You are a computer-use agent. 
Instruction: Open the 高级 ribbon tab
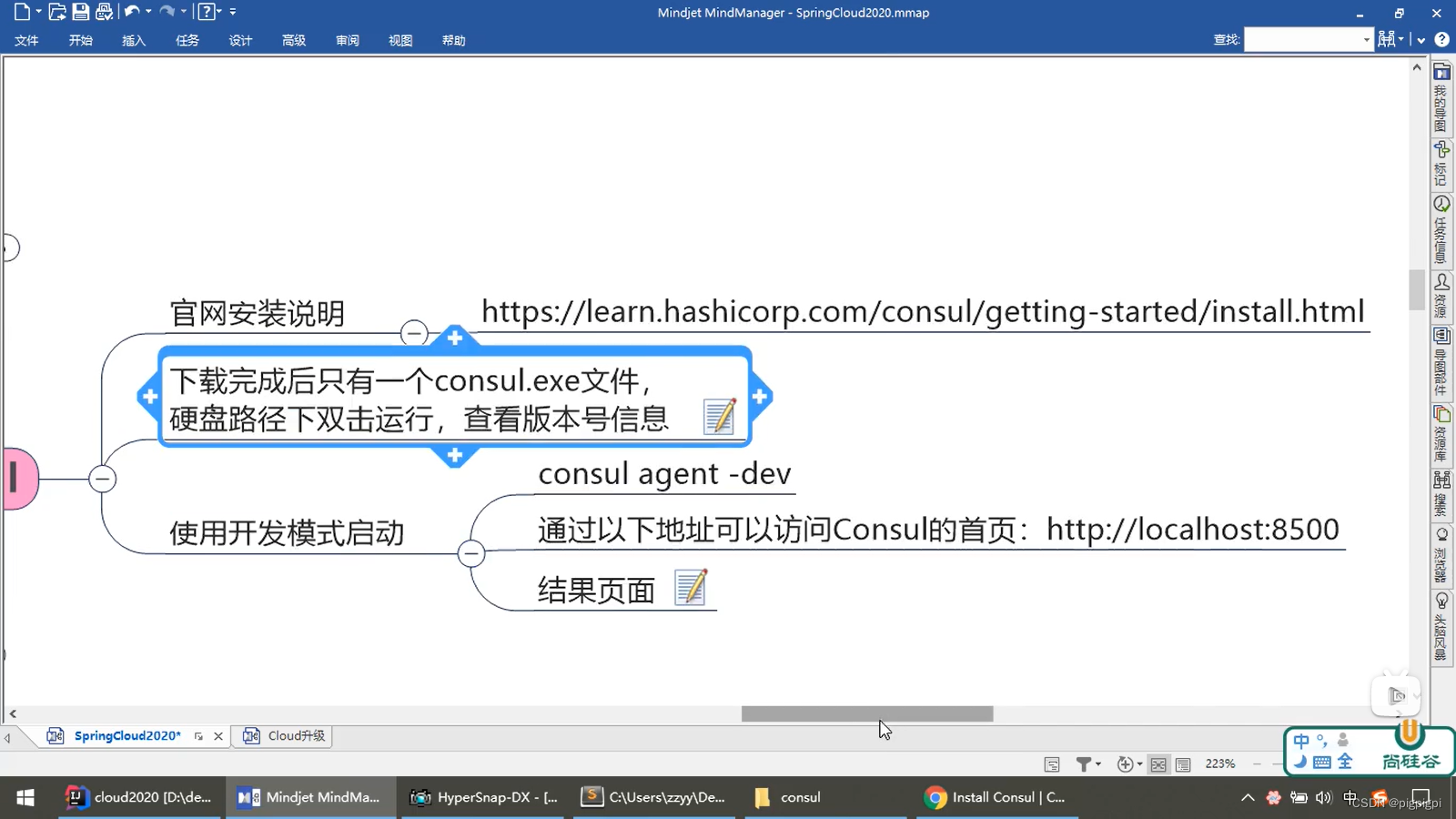click(294, 40)
